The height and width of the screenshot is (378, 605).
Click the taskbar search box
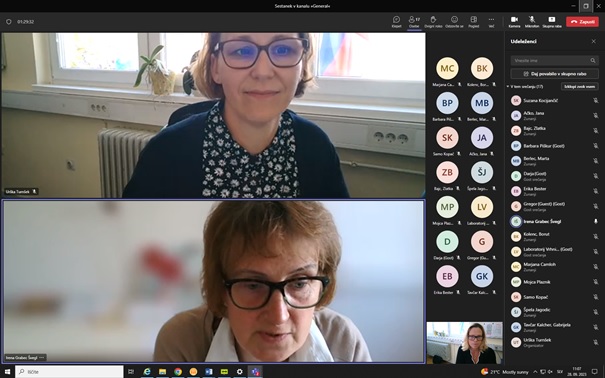point(69,372)
